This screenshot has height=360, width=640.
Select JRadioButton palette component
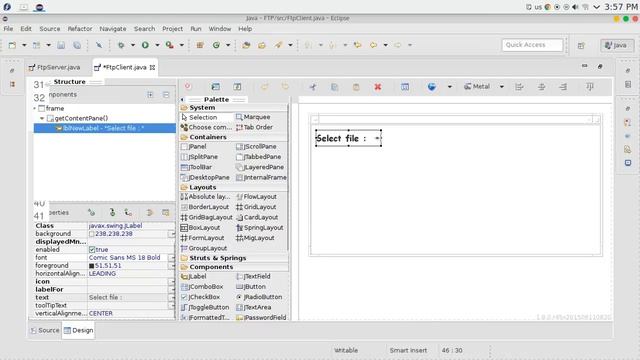click(259, 297)
